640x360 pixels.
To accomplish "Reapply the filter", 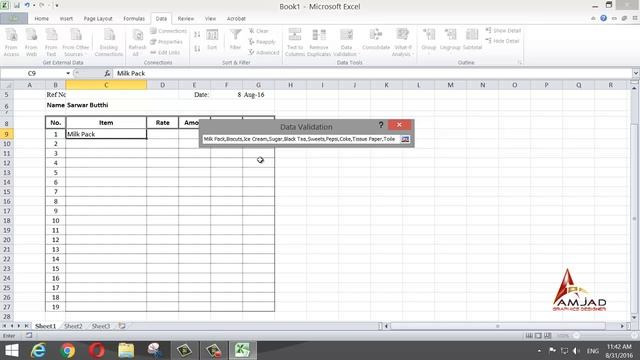I will [x=262, y=42].
